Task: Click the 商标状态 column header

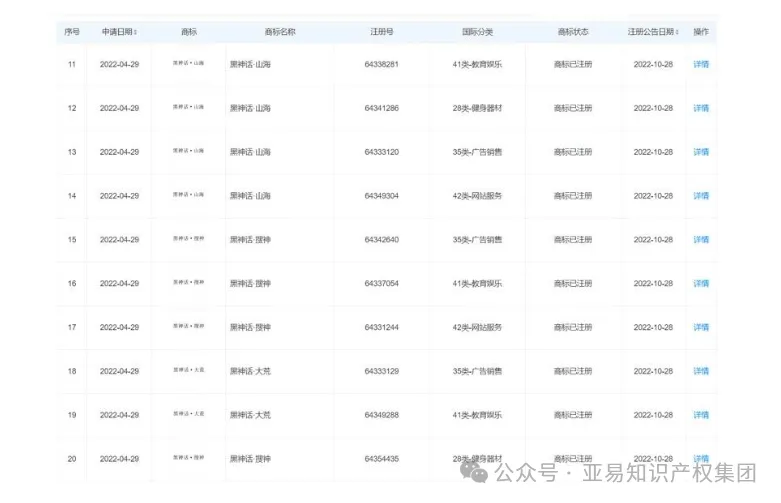Action: (573, 32)
